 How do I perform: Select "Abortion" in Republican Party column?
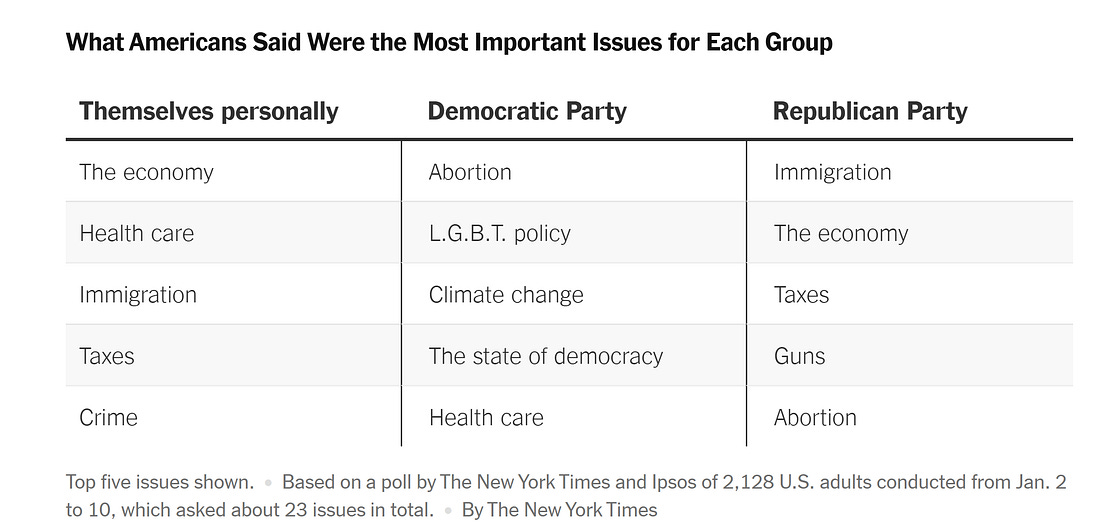tap(815, 417)
